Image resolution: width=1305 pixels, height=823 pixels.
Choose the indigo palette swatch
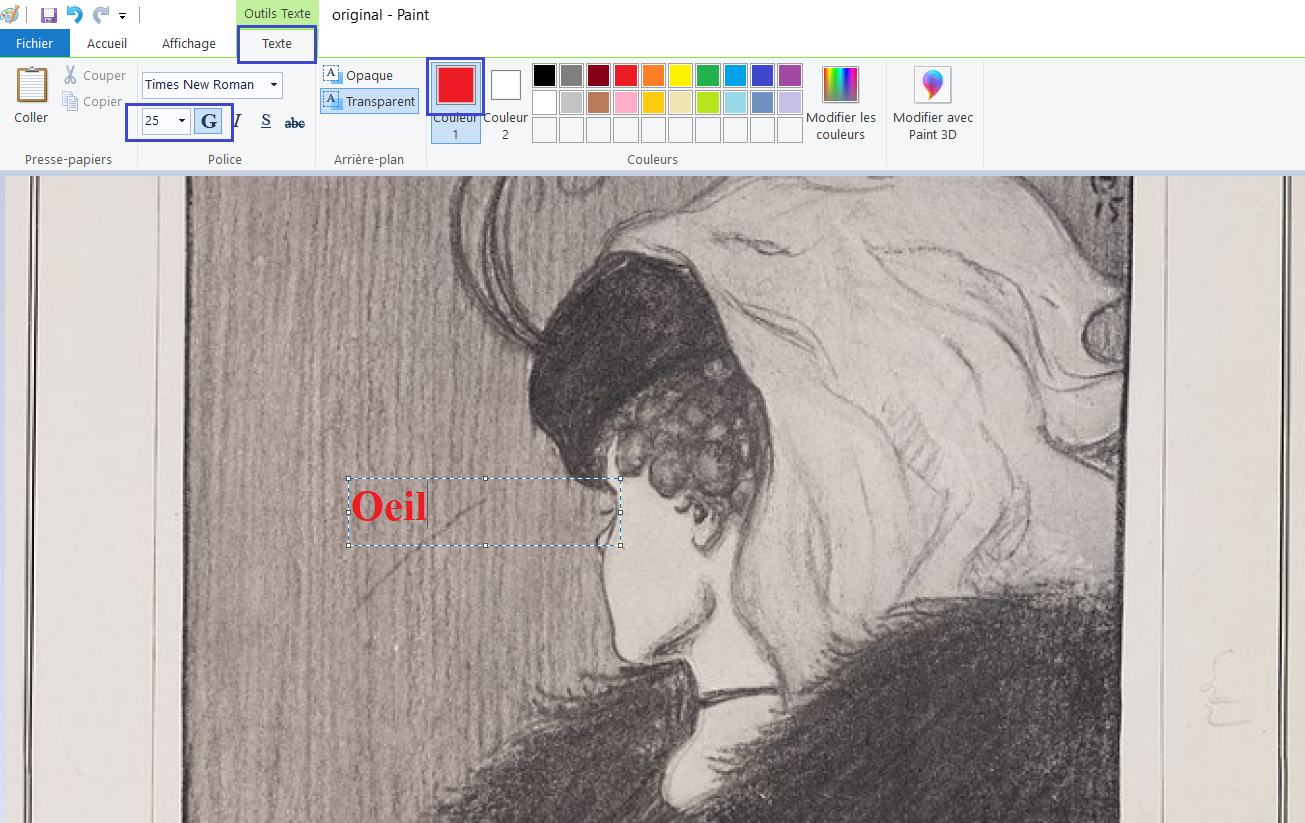[x=762, y=75]
